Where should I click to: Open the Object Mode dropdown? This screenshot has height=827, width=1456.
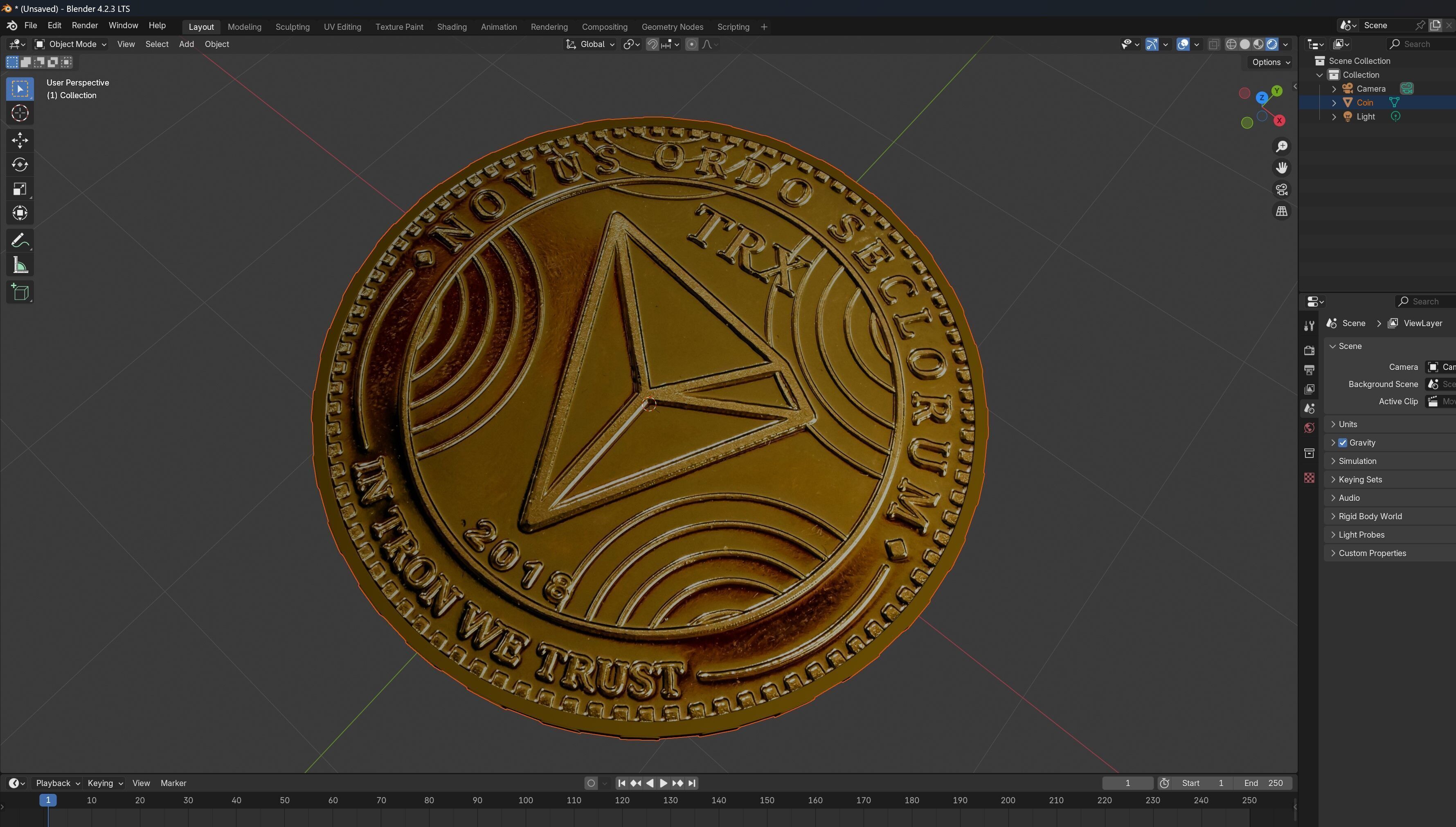[x=70, y=44]
